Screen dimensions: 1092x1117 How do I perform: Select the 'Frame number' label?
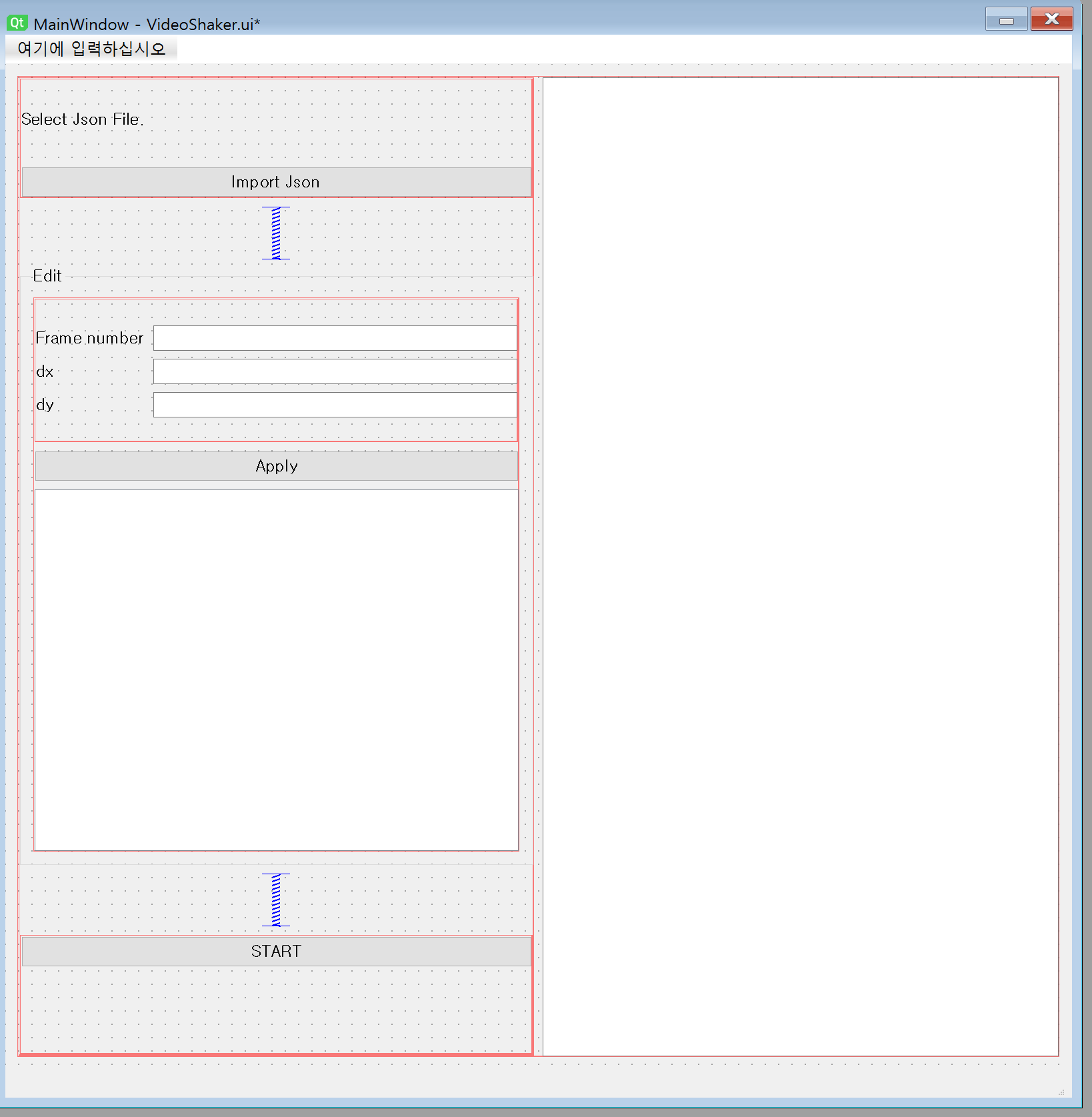(89, 338)
